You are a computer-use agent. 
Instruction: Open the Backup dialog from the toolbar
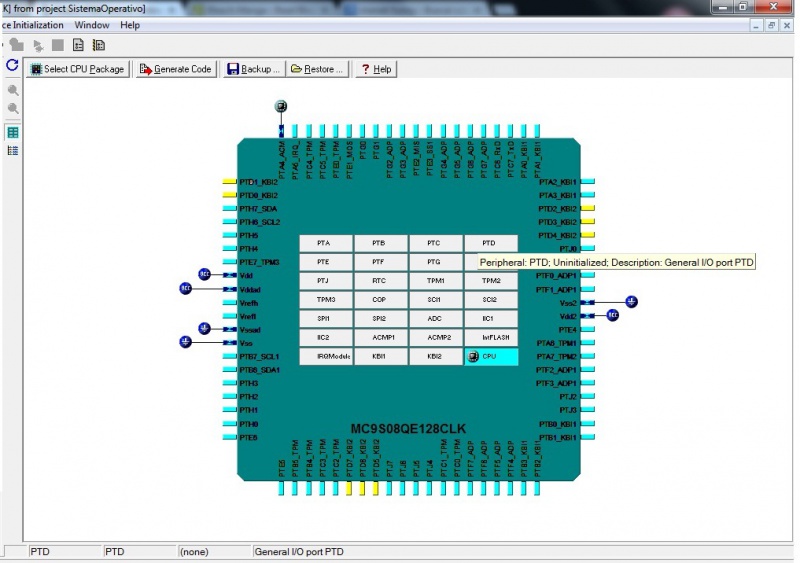coord(252,69)
